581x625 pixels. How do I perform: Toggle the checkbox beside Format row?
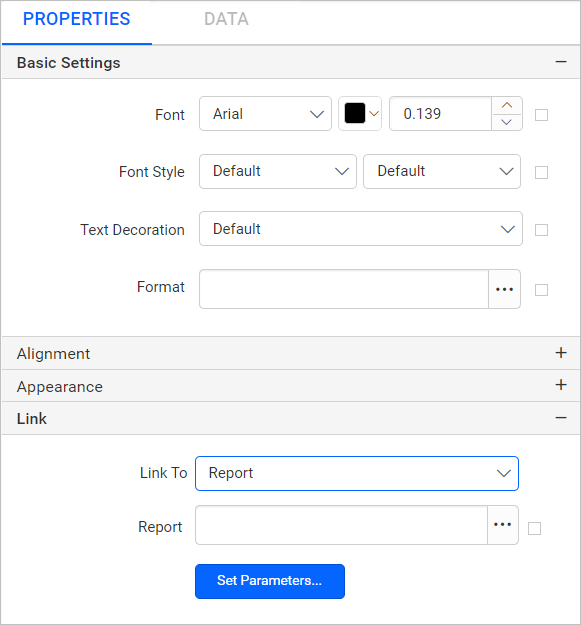[x=541, y=290]
